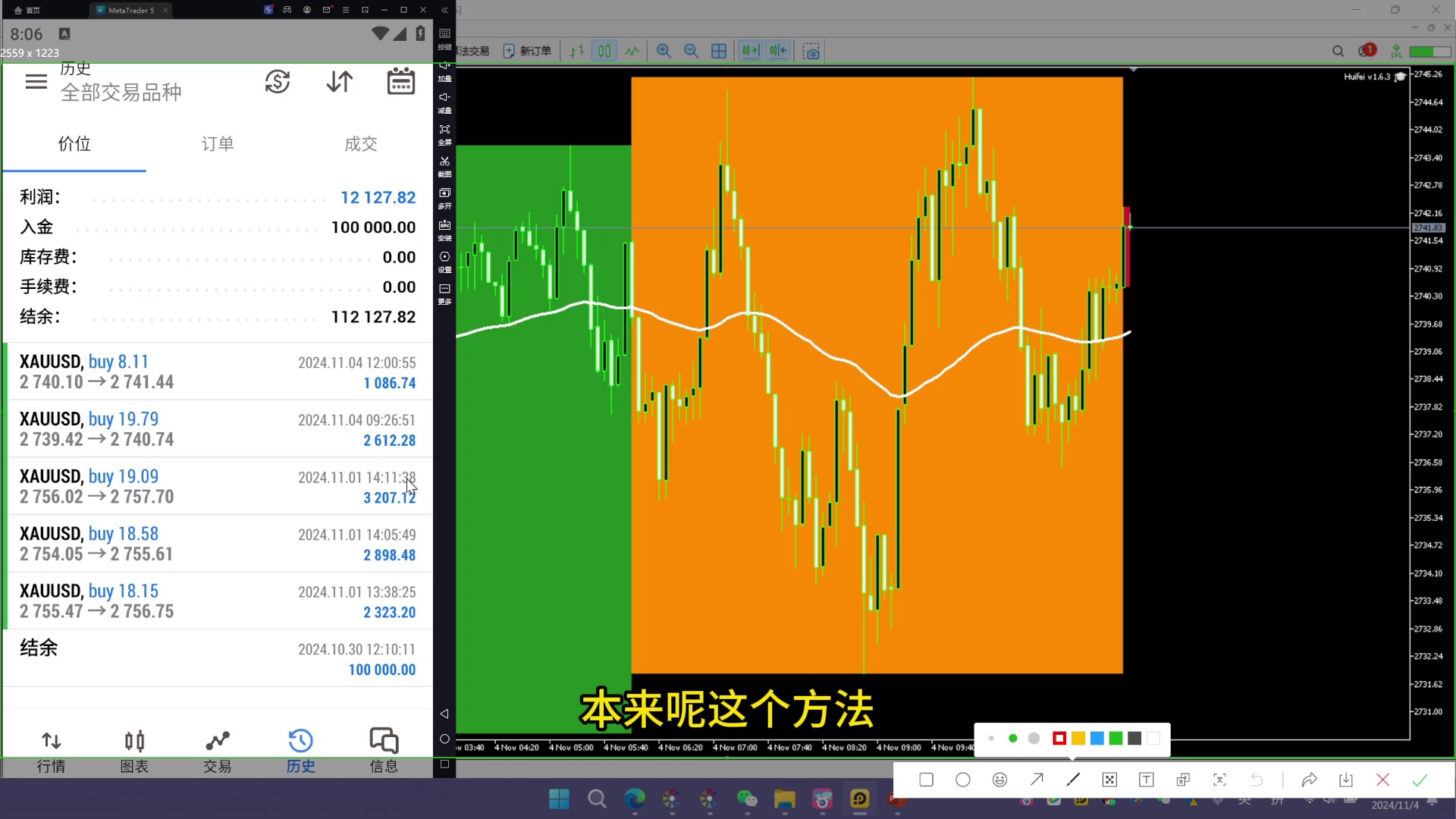Click the candlestick chart type icon
Image resolution: width=1456 pixels, height=819 pixels.
coord(604,51)
